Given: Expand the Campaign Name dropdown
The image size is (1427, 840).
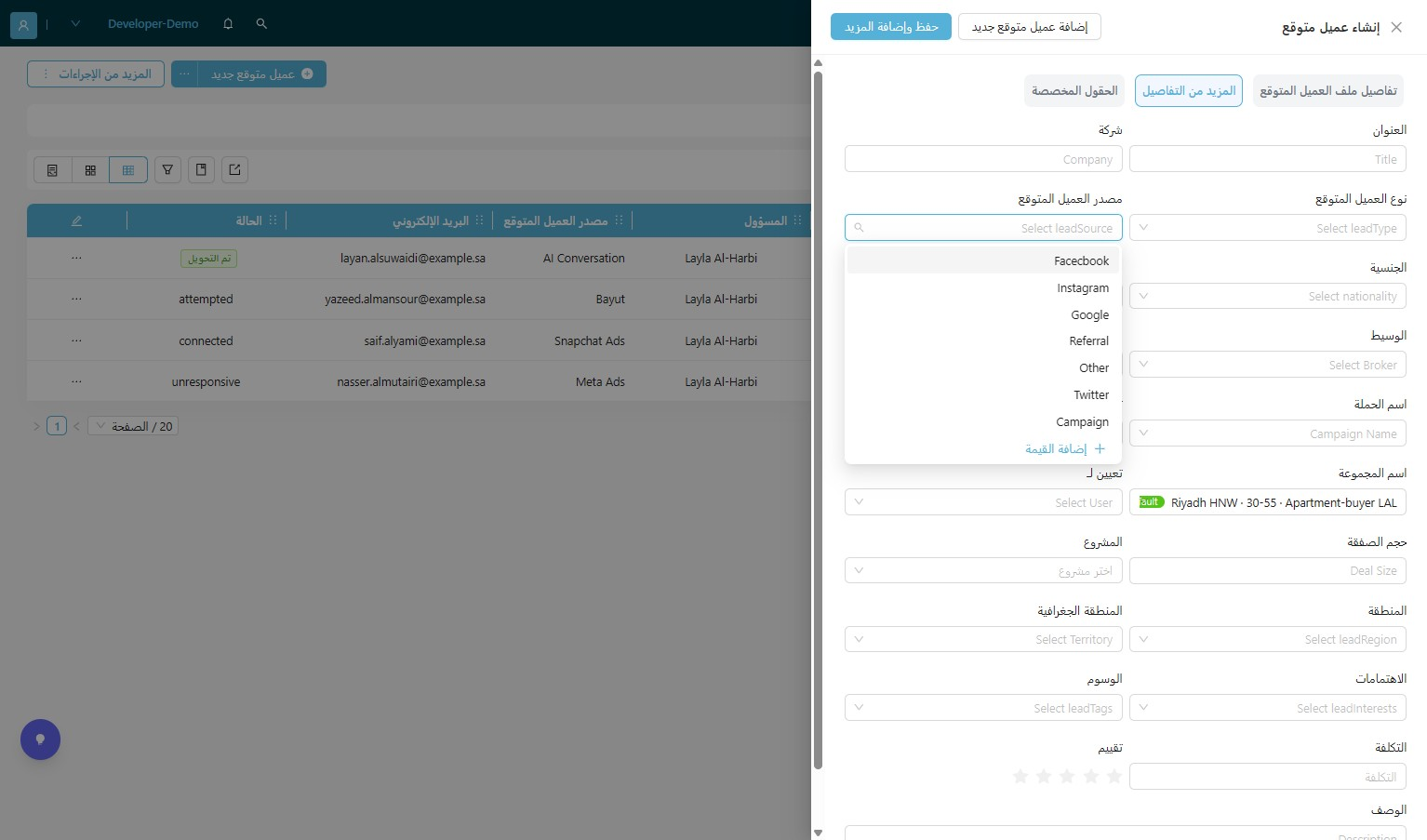Looking at the screenshot, I should 1267,433.
